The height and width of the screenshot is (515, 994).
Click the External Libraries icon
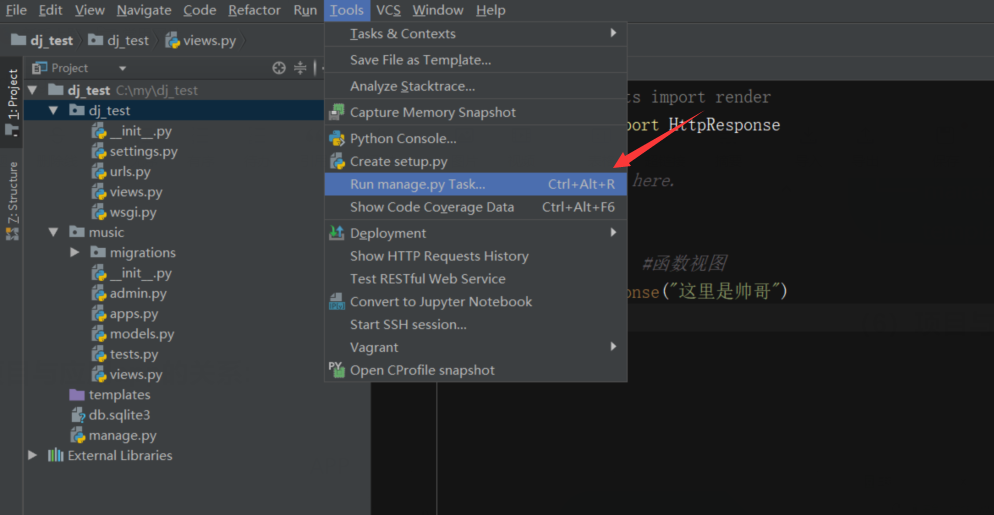[x=56, y=455]
